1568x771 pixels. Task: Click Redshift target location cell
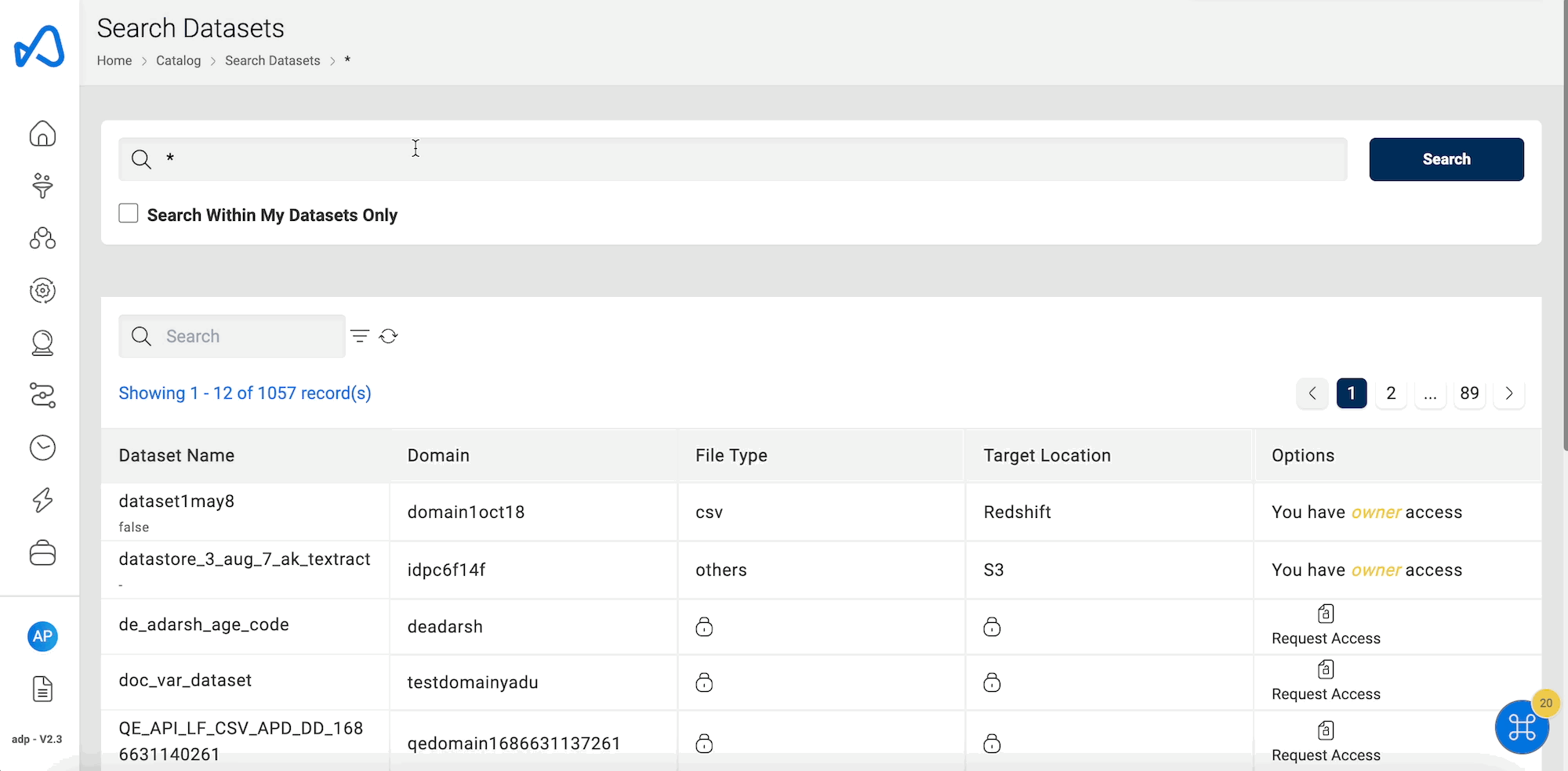coord(1017,512)
